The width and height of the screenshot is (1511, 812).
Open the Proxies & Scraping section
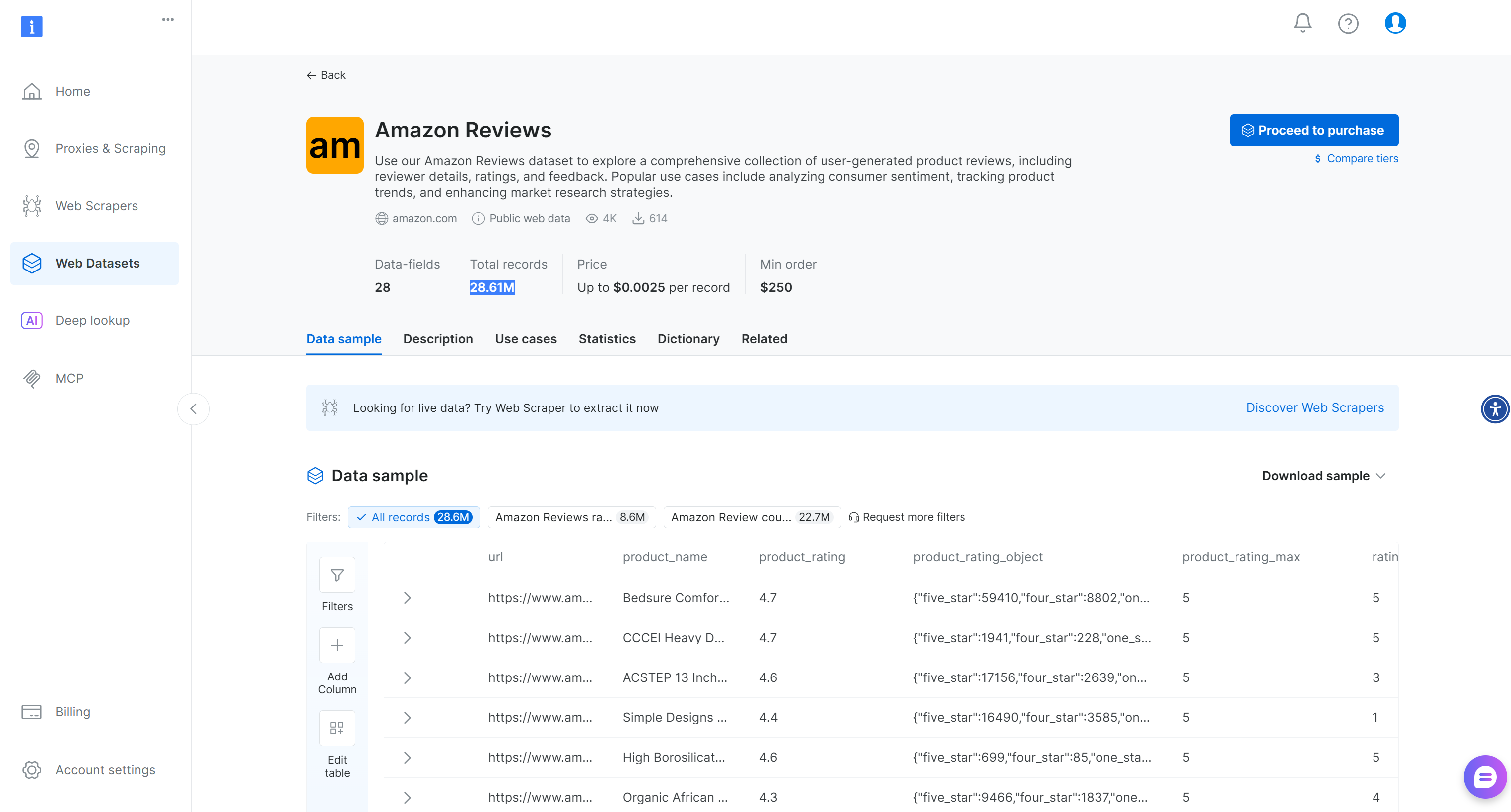click(x=110, y=148)
